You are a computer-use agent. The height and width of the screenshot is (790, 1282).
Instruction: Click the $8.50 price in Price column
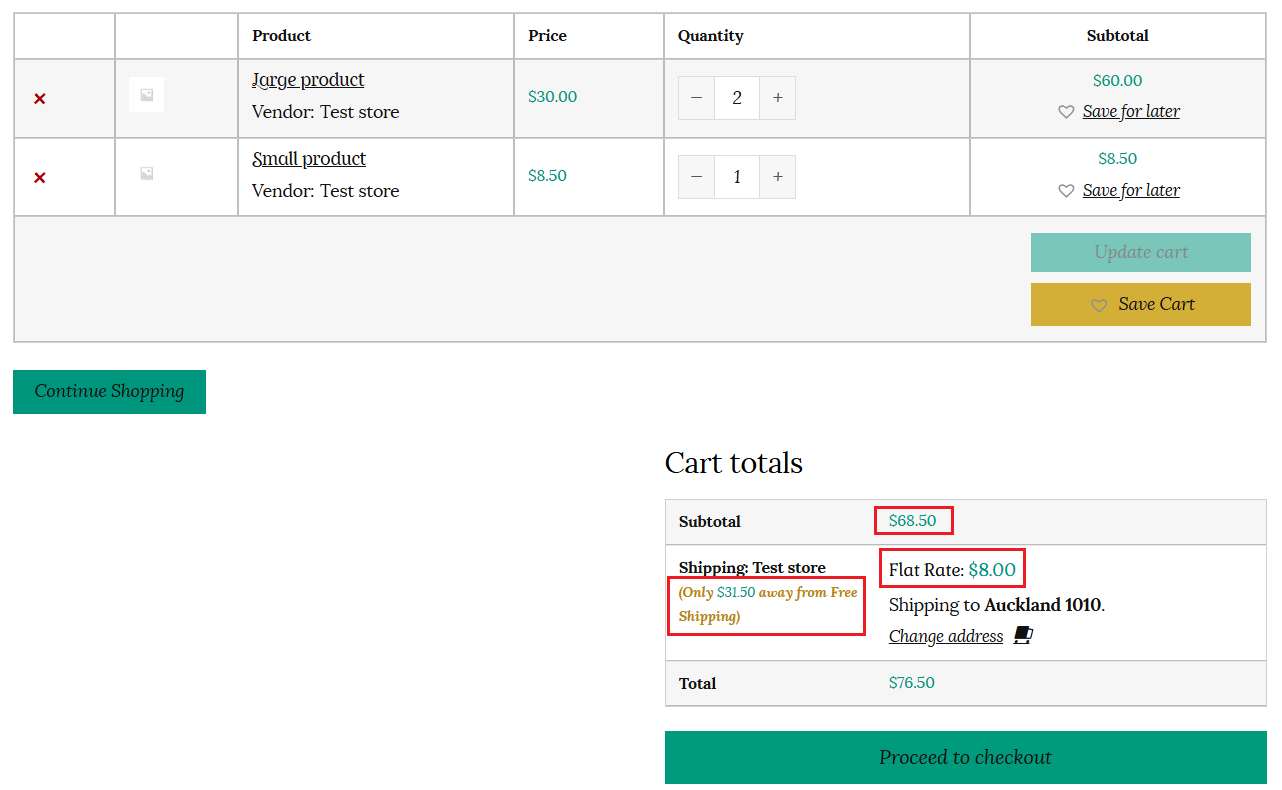pos(547,176)
